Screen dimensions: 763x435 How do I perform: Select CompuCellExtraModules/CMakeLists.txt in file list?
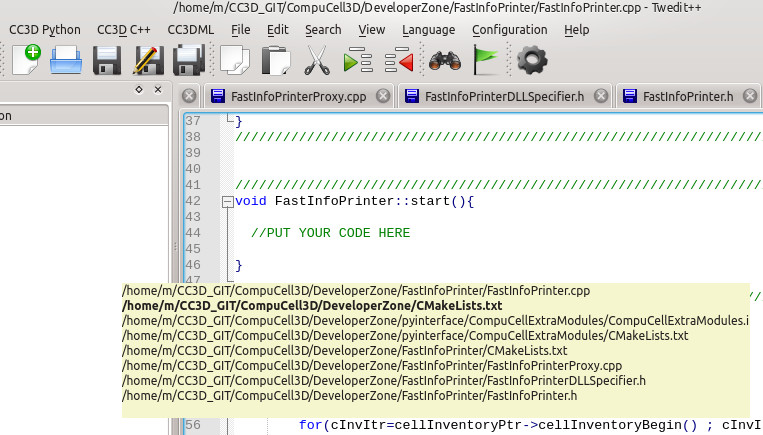tap(405, 335)
